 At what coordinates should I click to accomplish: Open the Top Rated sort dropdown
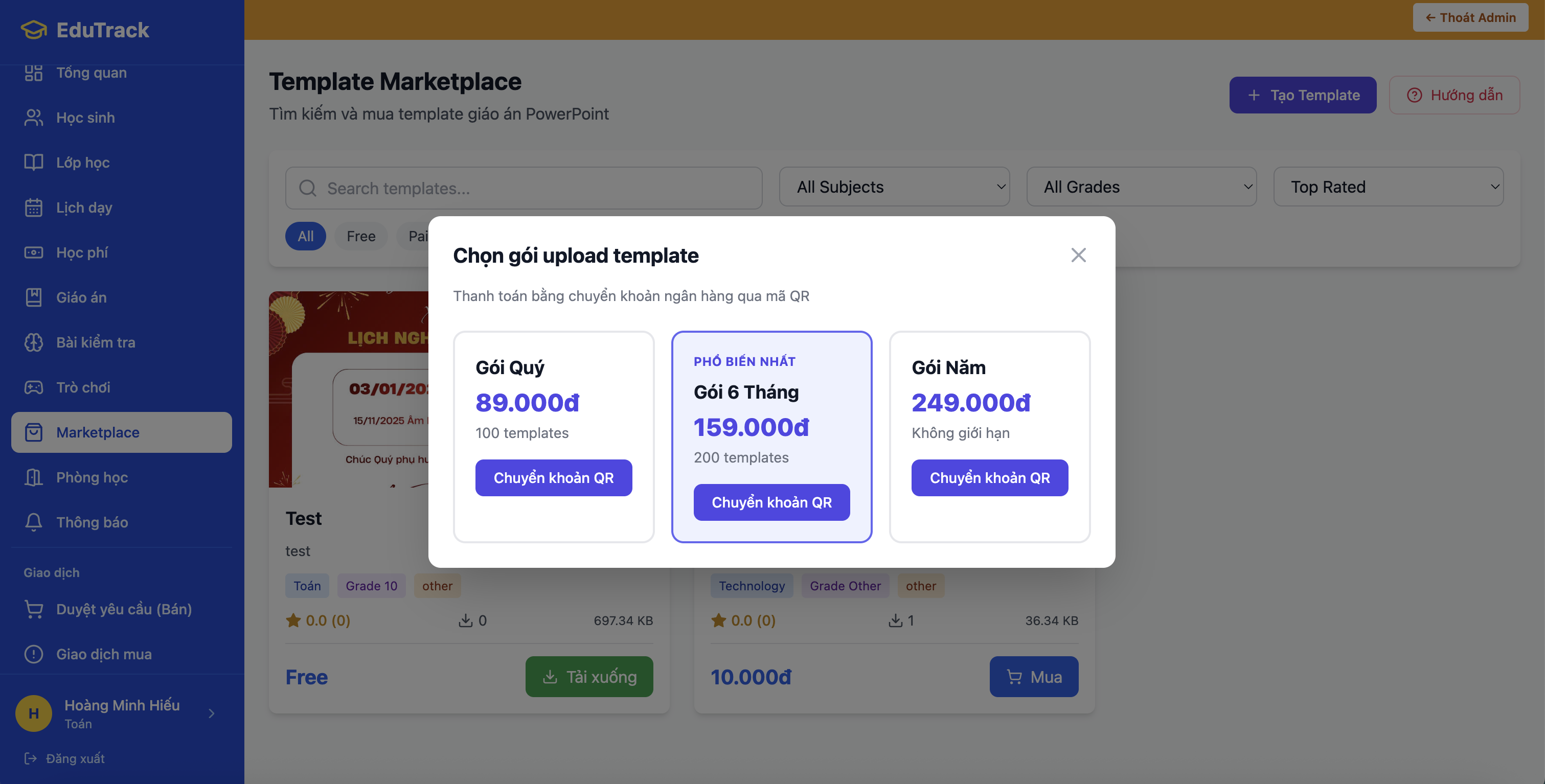tap(1388, 187)
